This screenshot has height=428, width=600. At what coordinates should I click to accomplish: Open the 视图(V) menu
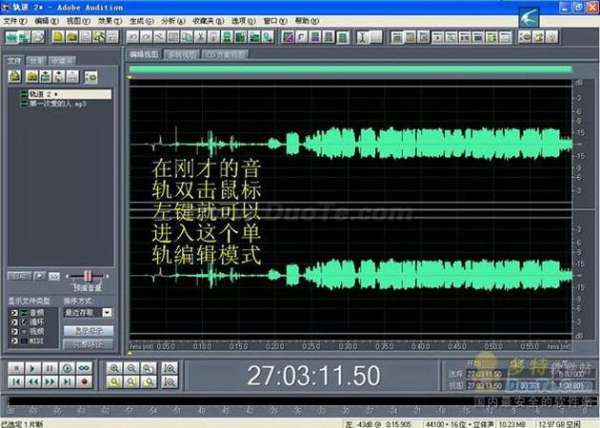[78, 21]
